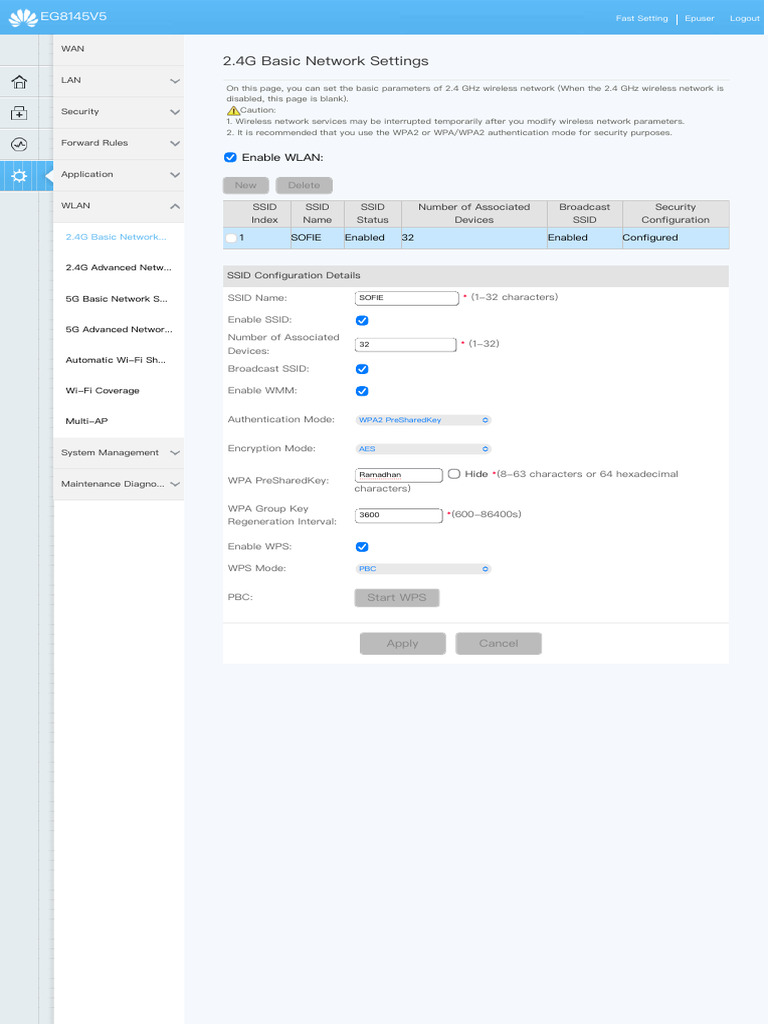The width and height of the screenshot is (768, 1024).
Task: Toggle the Enable WMM checkbox
Action: [x=362, y=391]
